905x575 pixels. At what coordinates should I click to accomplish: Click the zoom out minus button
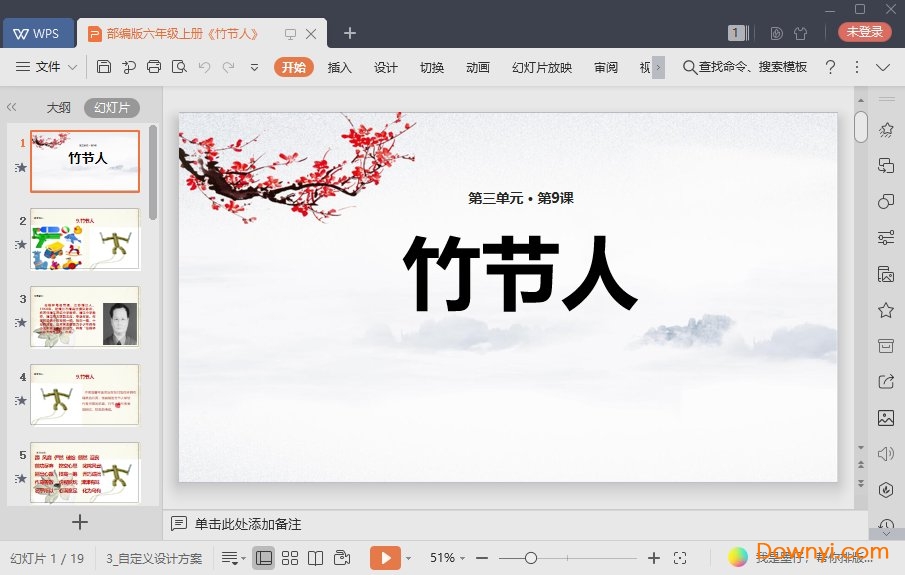pyautogui.click(x=482, y=558)
